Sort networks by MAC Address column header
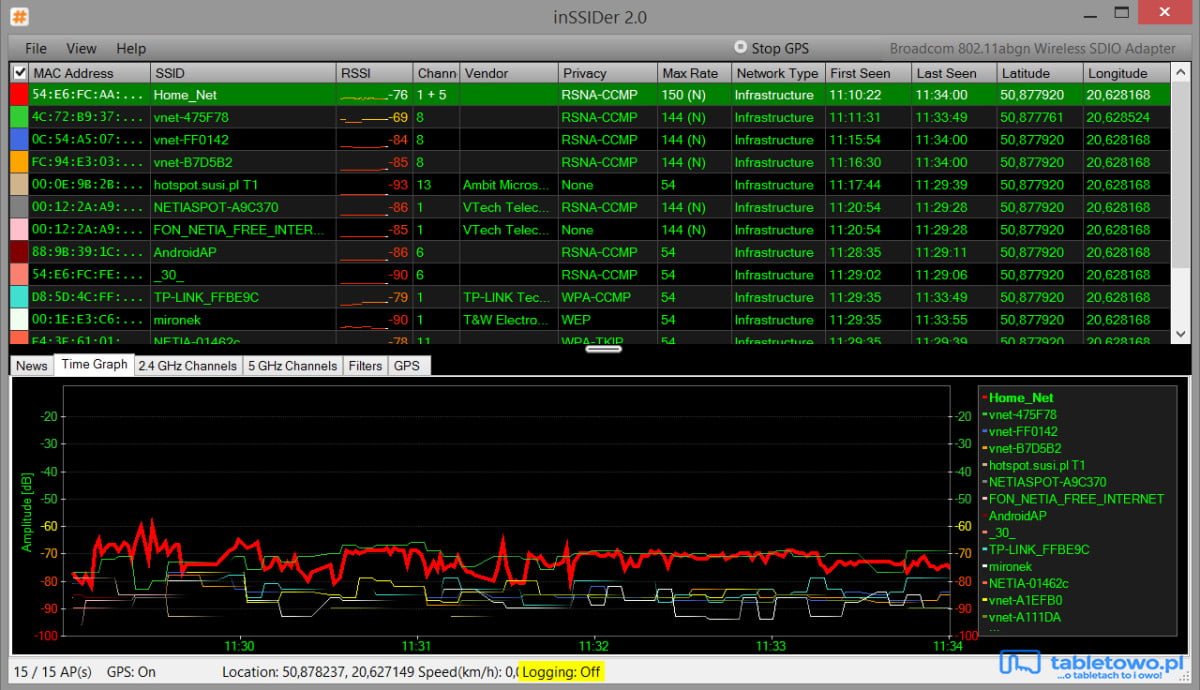The width and height of the screenshot is (1200, 690). 89,73
